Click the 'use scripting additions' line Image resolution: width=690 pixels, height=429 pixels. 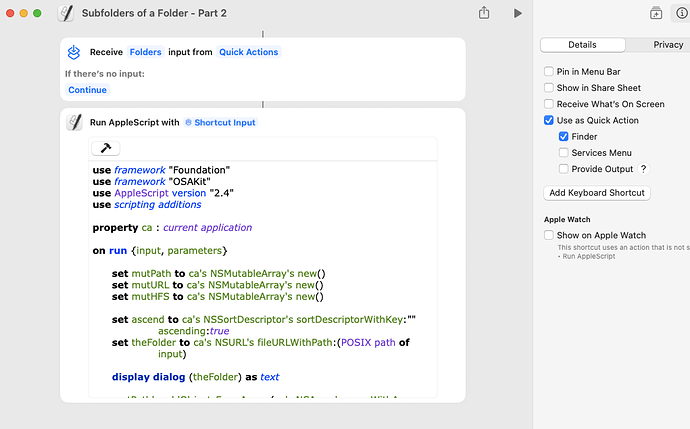click(147, 205)
